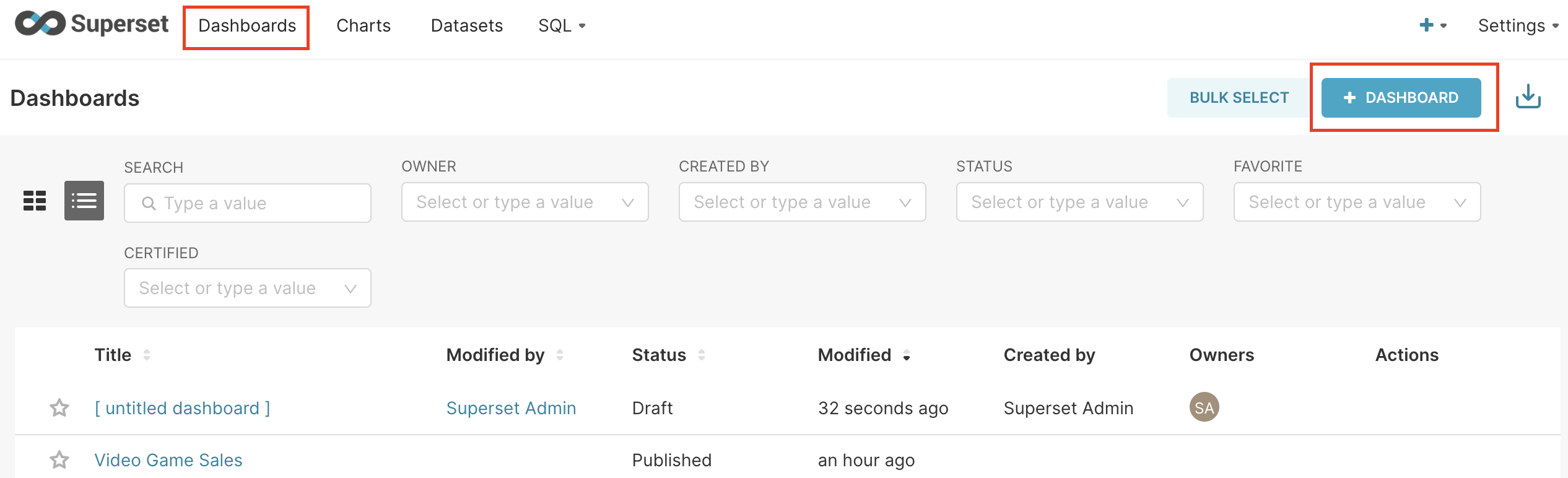Screen dimensions: 1568x478
Task: Open the Video Game Sales dashboard link
Action: (168, 460)
